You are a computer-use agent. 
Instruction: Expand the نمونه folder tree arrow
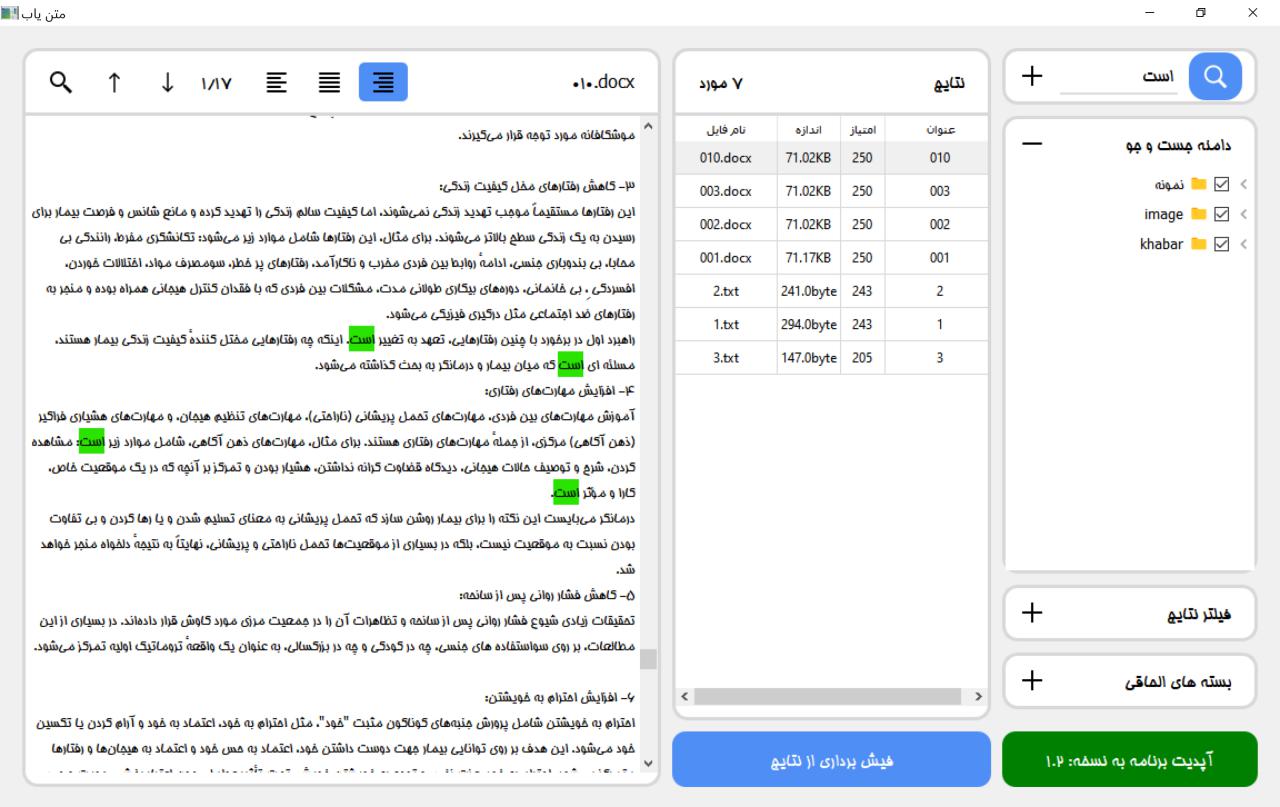[1244, 184]
